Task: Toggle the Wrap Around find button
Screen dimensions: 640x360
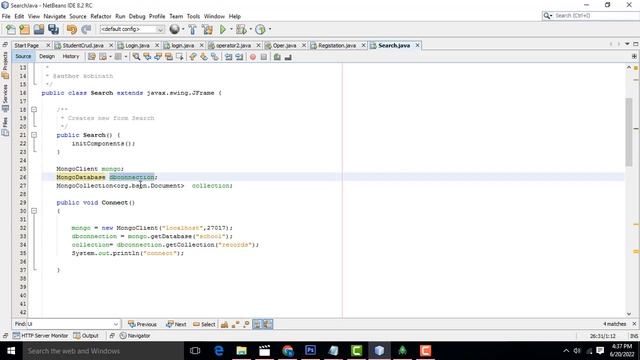Action: 267,324
